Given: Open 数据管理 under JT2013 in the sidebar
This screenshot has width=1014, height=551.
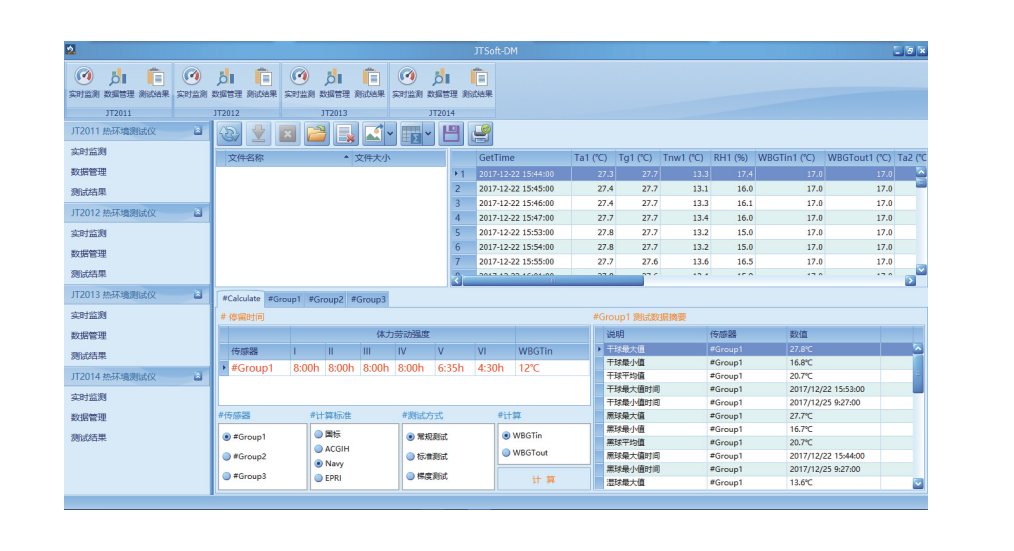Looking at the screenshot, I should pos(89,336).
